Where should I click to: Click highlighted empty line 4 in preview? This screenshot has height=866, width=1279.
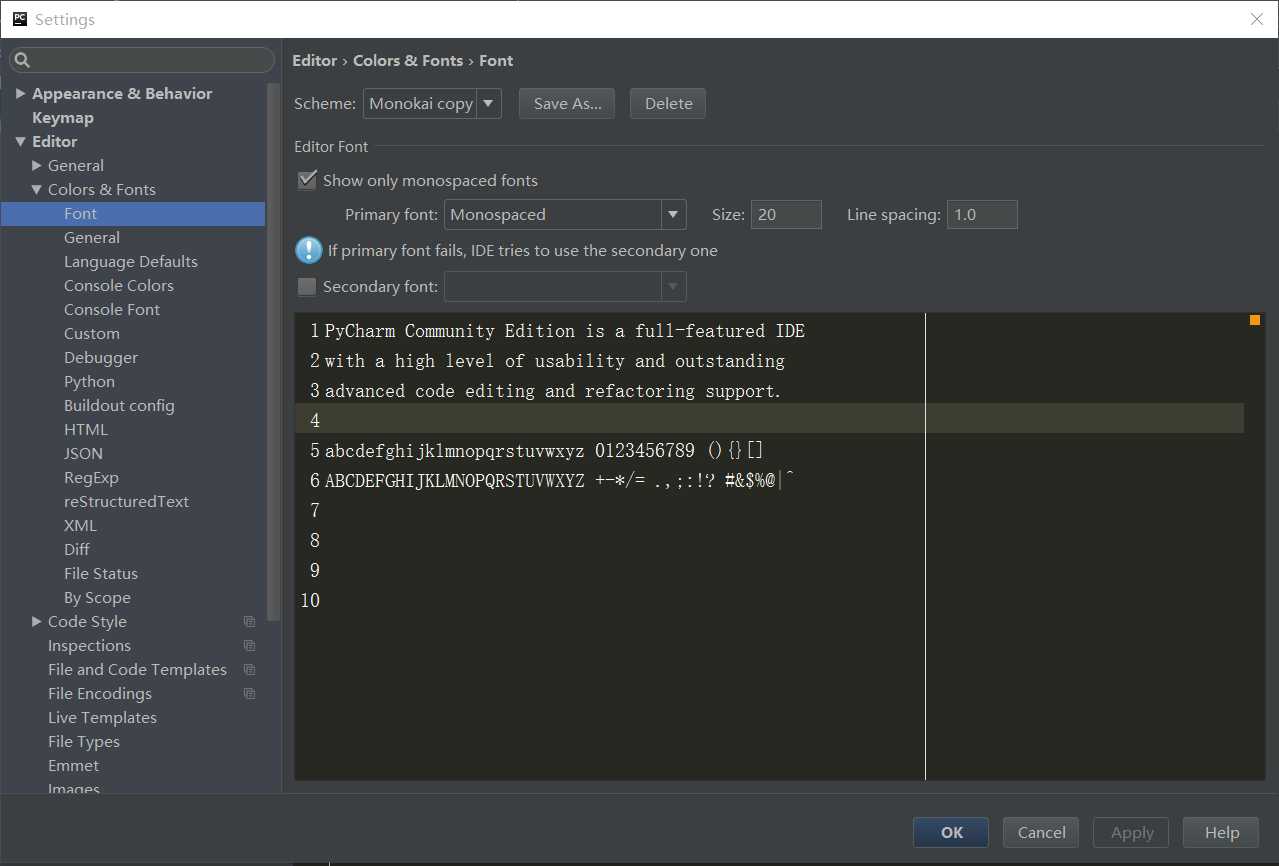pyautogui.click(x=770, y=419)
